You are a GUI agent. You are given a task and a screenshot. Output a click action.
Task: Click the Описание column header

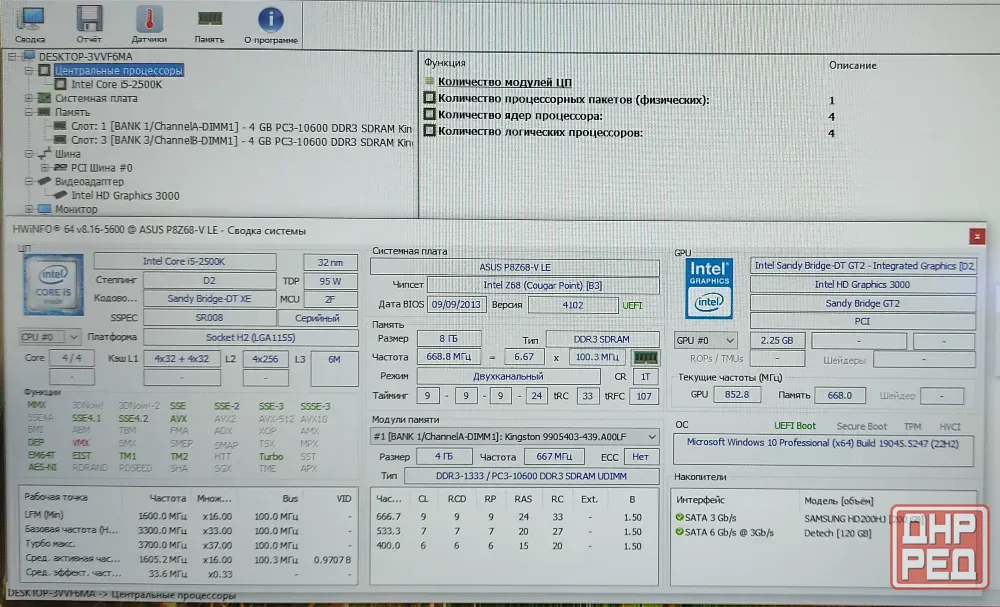tap(852, 65)
